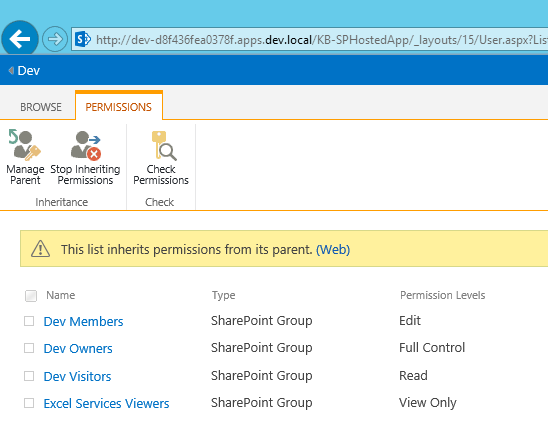Click the SharePoint favicon in address bar
Screen dimensions: 548x441
[x=83, y=39]
